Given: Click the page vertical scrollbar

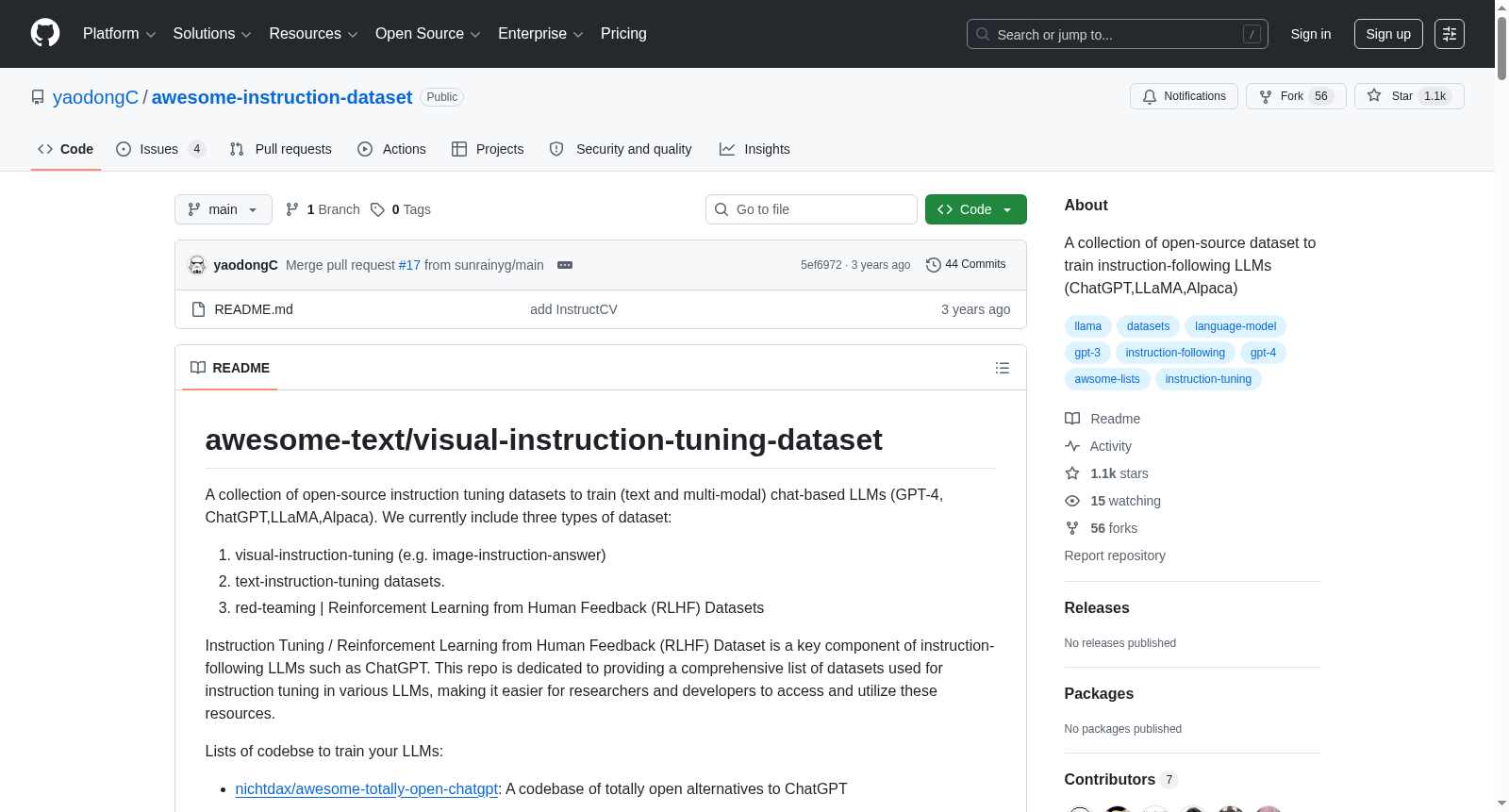Looking at the screenshot, I should click(x=1501, y=406).
